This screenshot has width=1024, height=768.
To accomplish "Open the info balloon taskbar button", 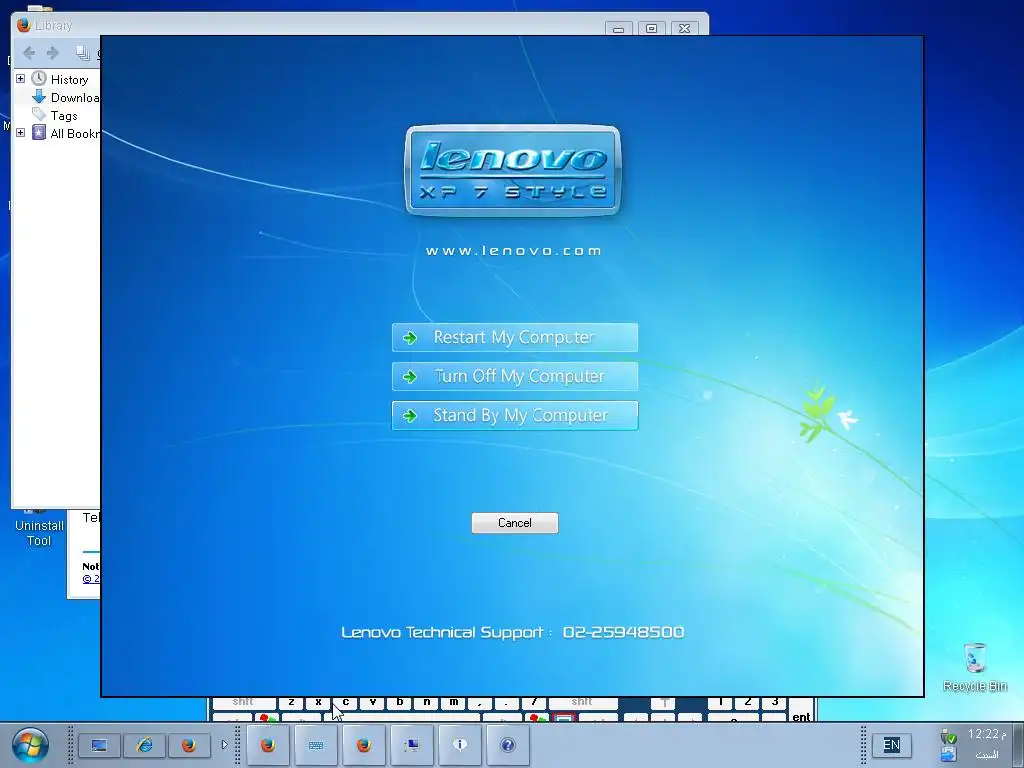I will tap(460, 745).
